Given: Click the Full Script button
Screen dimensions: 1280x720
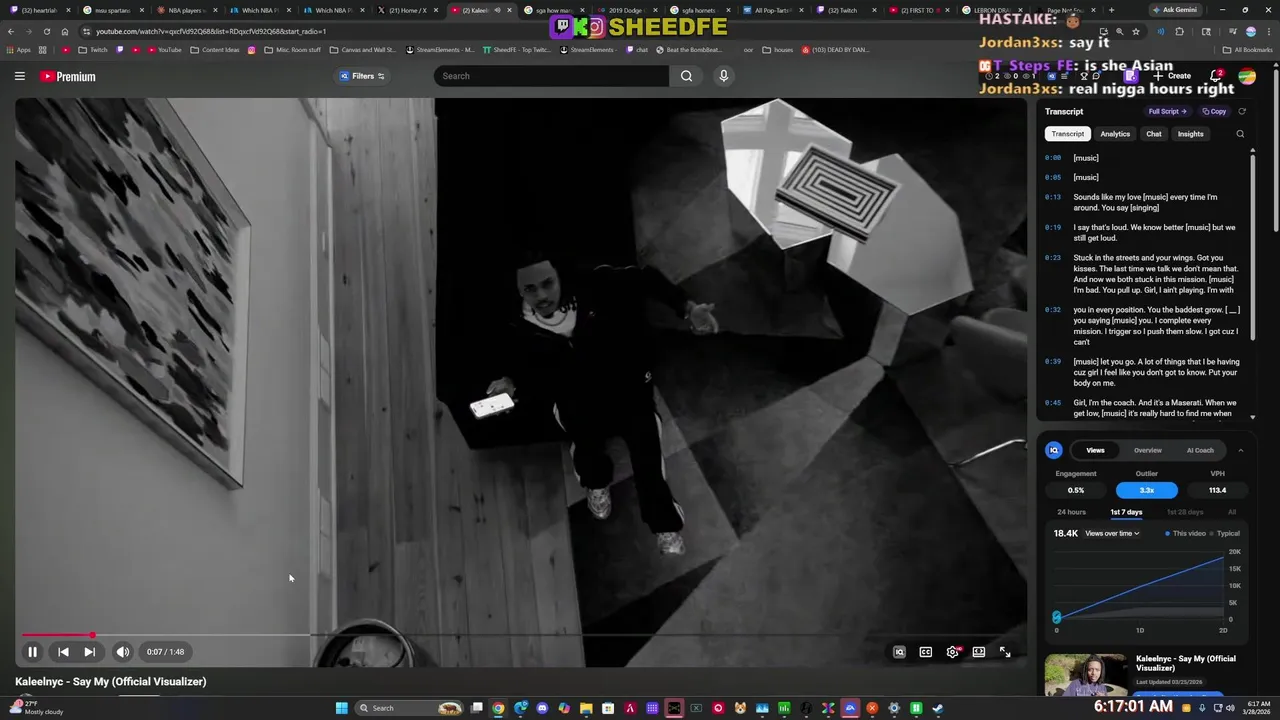Looking at the screenshot, I should click(x=1167, y=112).
